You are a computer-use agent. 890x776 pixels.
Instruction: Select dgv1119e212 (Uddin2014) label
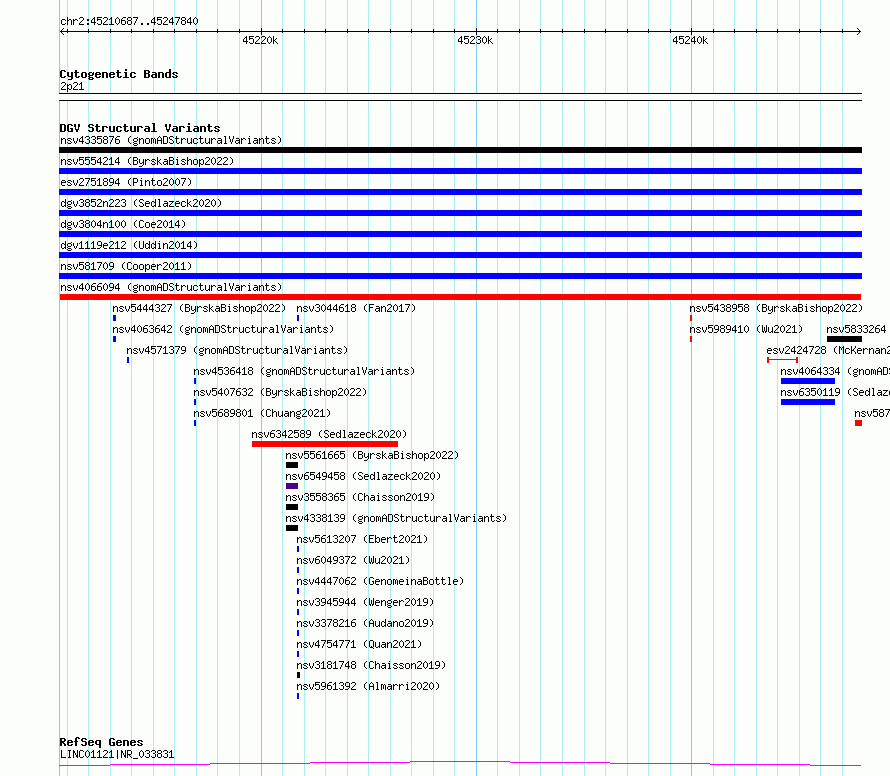click(129, 245)
